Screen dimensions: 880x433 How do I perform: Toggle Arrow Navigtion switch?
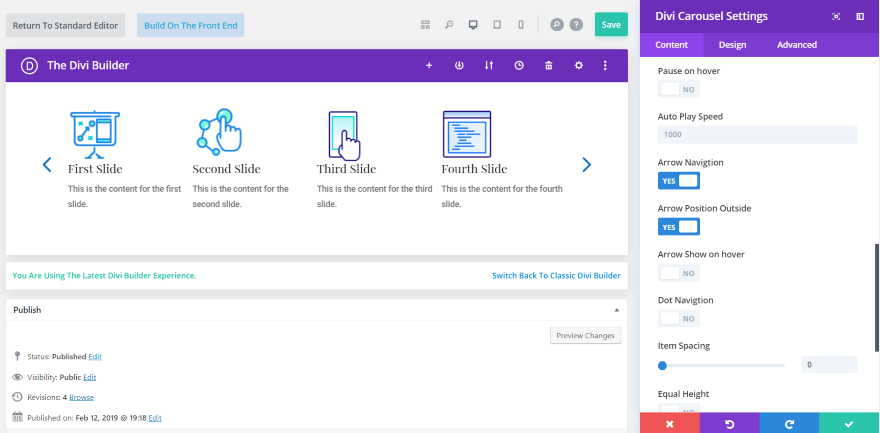pos(679,181)
